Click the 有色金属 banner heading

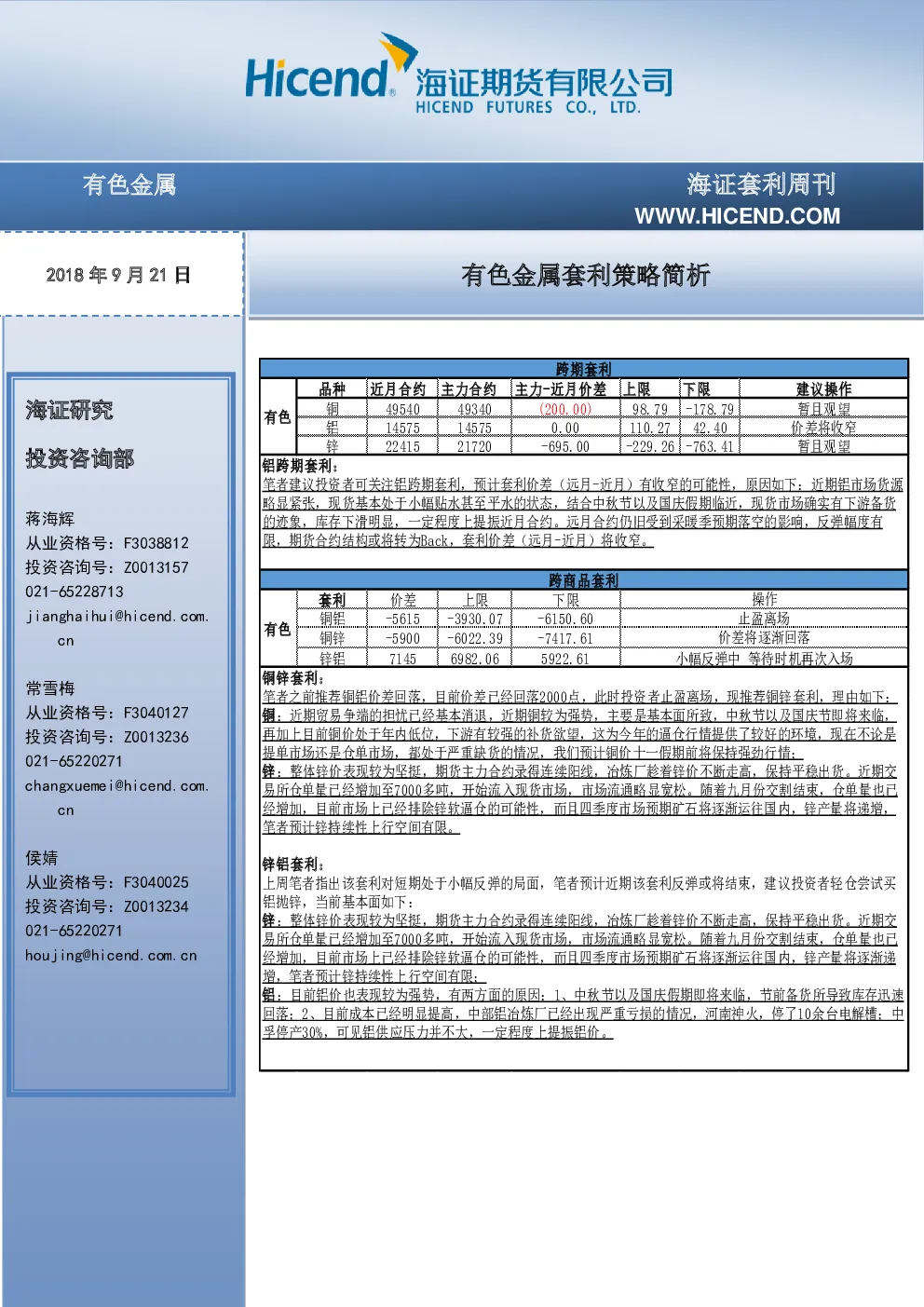[x=129, y=184]
